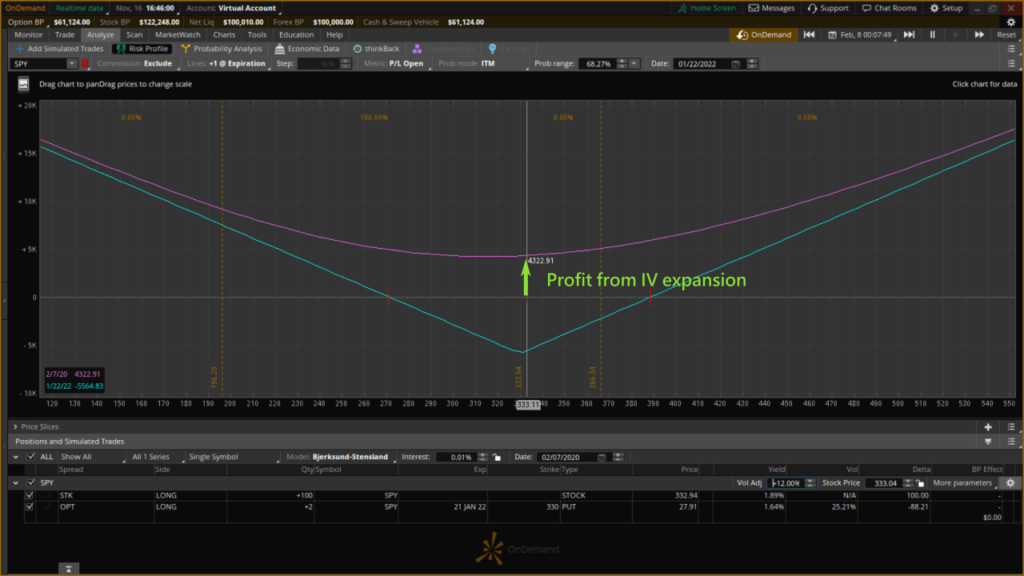1024x576 pixels.
Task: Open Scan main tab
Action: 134,35
